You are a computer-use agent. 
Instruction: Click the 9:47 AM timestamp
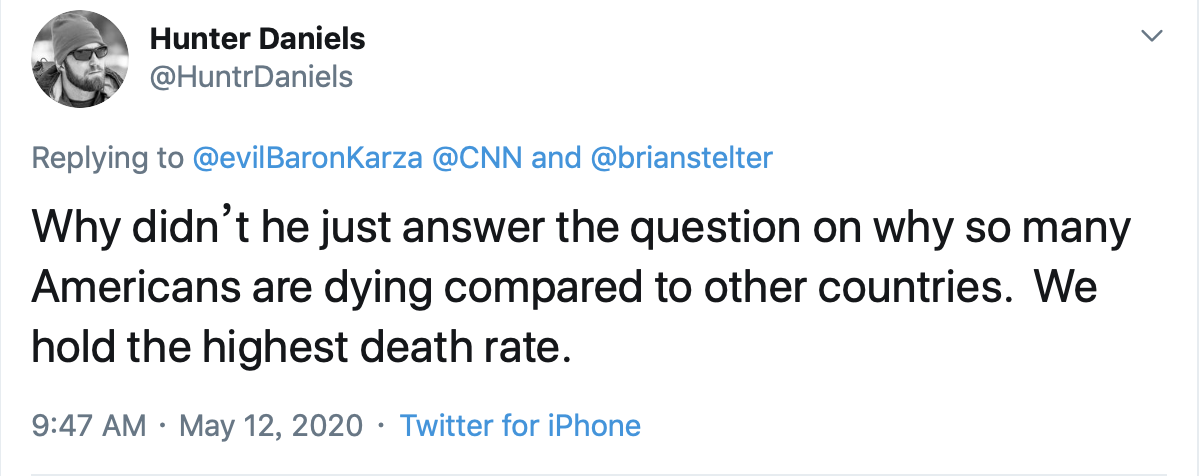point(89,426)
